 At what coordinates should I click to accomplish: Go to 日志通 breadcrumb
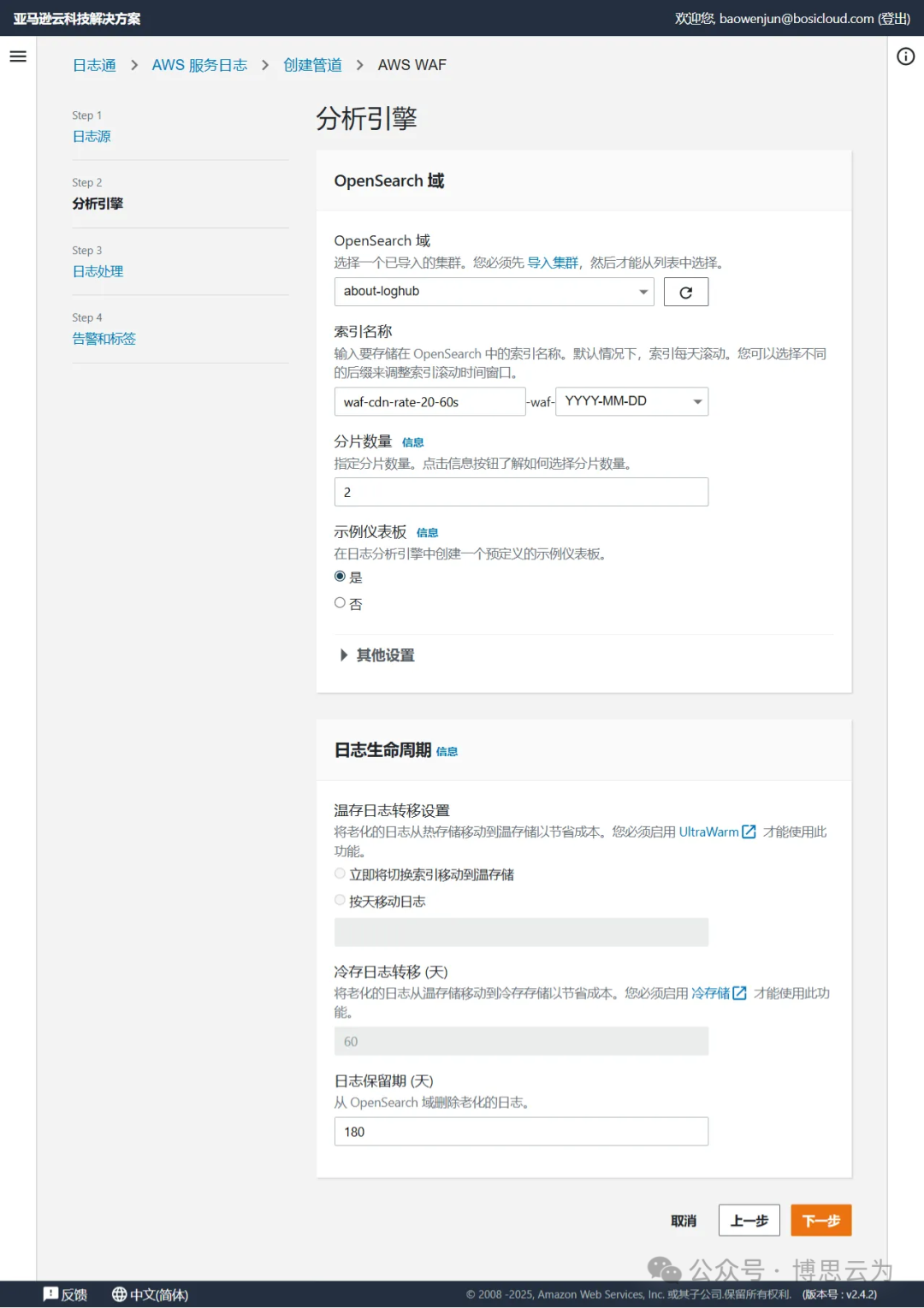pos(94,65)
